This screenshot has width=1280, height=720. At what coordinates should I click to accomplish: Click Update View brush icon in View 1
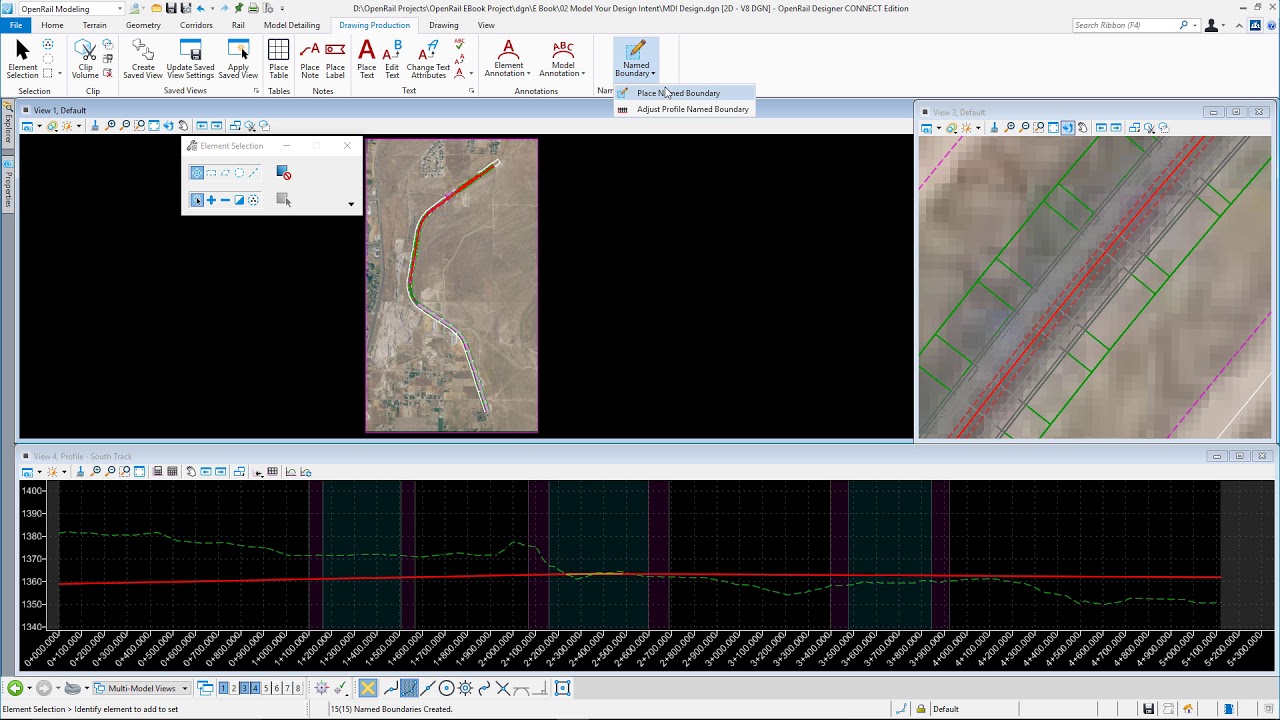click(x=96, y=126)
